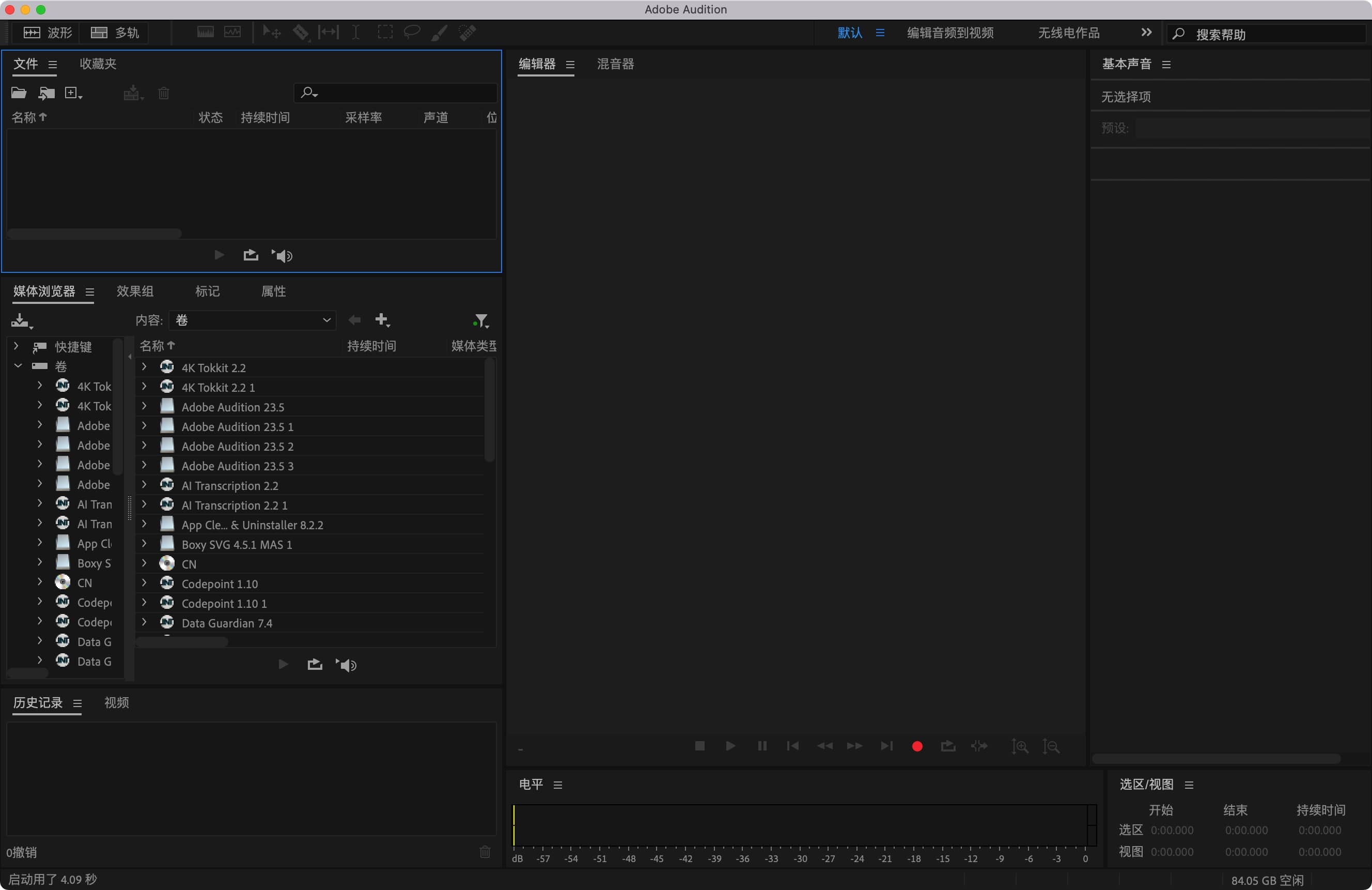Show more workspaces overflow arrows

click(1146, 32)
